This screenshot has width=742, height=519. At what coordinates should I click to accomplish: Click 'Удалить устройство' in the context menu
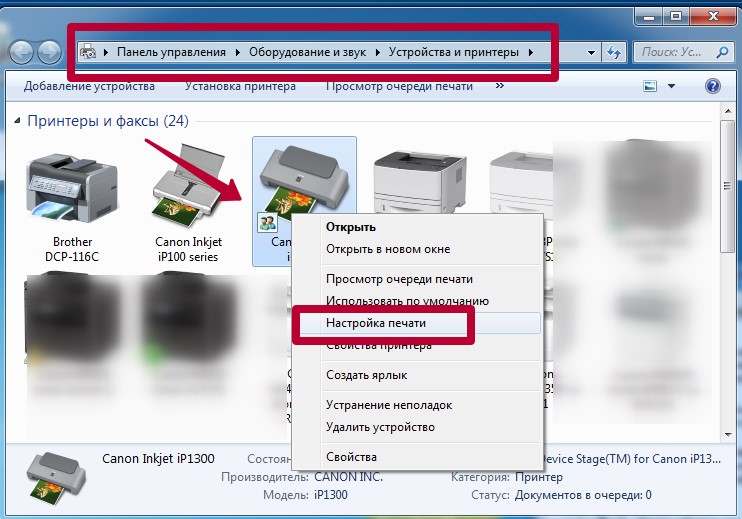click(380, 427)
